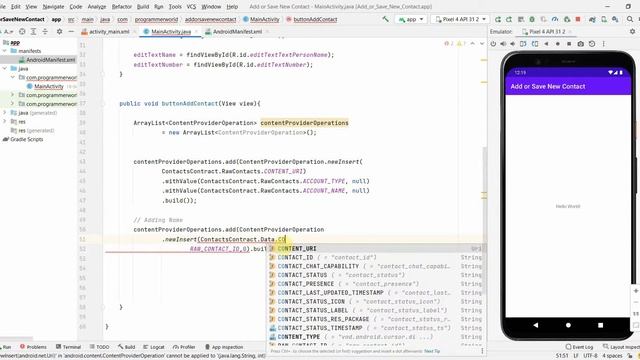Click Next Tip link in completion popup
The width and height of the screenshot is (640, 360).
click(x=432, y=351)
